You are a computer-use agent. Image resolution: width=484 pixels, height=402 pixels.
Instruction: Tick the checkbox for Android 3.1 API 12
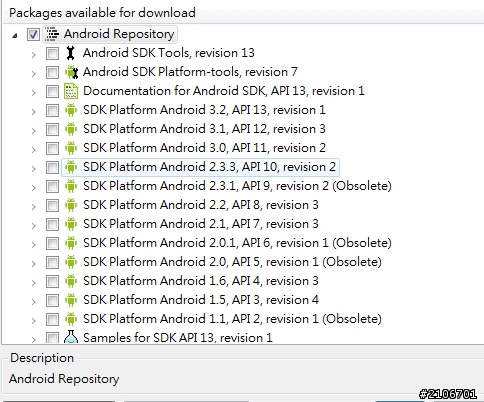coord(52,129)
